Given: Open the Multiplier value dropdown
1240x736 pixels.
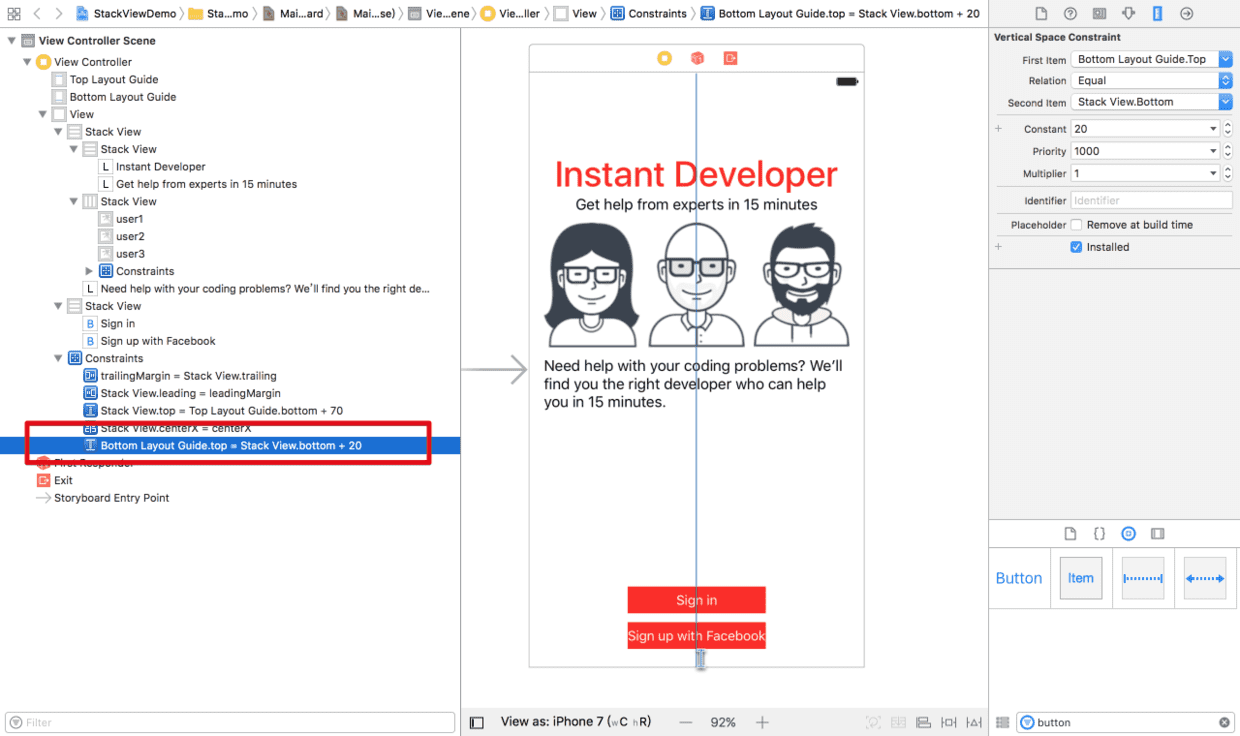Looking at the screenshot, I should pyautogui.click(x=1213, y=173).
